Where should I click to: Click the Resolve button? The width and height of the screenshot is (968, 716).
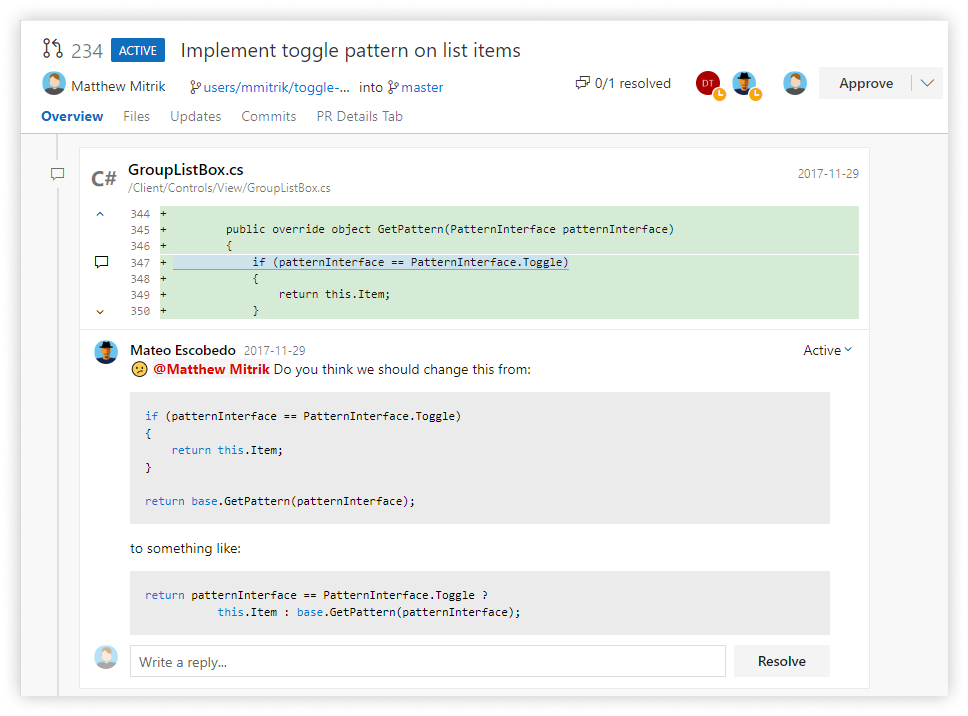(x=781, y=661)
